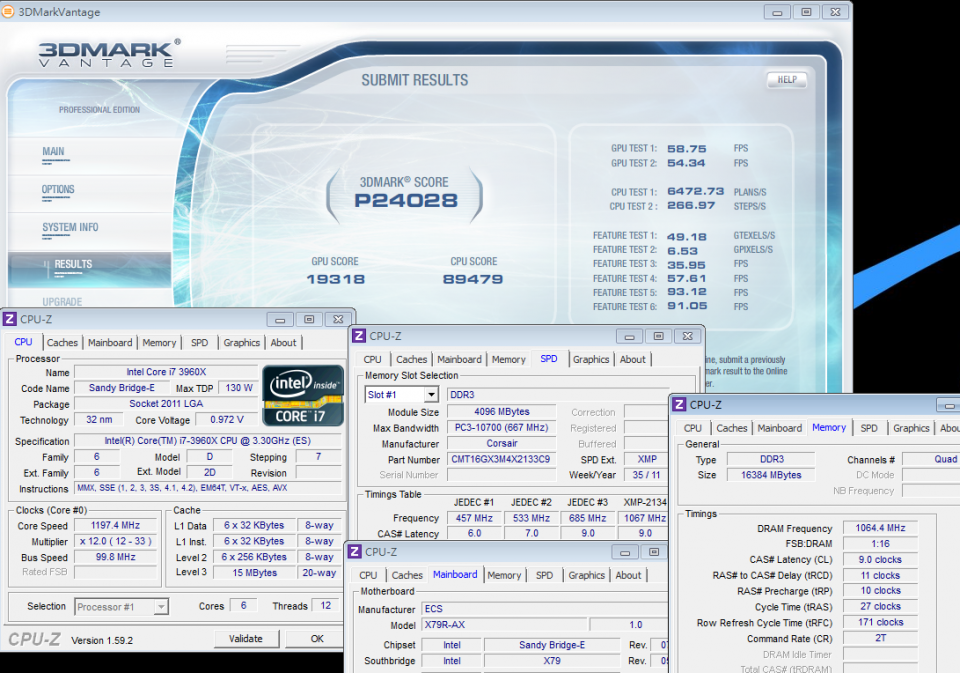Viewport: 960px width, 673px height.
Task: Select the MAIN sidebar item
Action: [x=53, y=152]
